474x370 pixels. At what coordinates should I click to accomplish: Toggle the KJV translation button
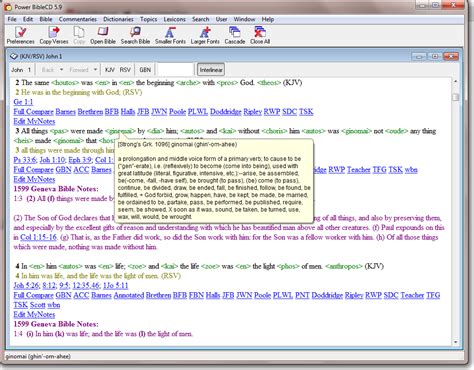110,70
